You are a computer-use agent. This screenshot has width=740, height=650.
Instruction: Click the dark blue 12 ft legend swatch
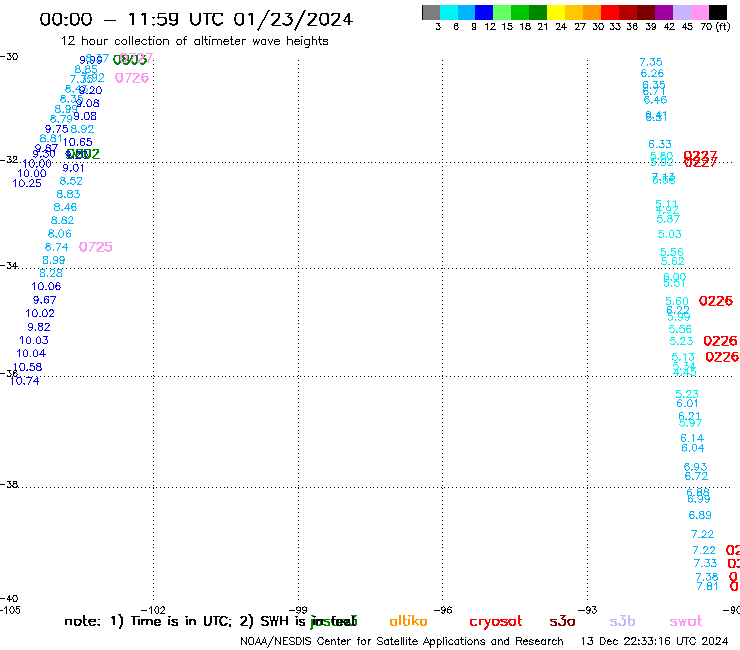(485, 12)
